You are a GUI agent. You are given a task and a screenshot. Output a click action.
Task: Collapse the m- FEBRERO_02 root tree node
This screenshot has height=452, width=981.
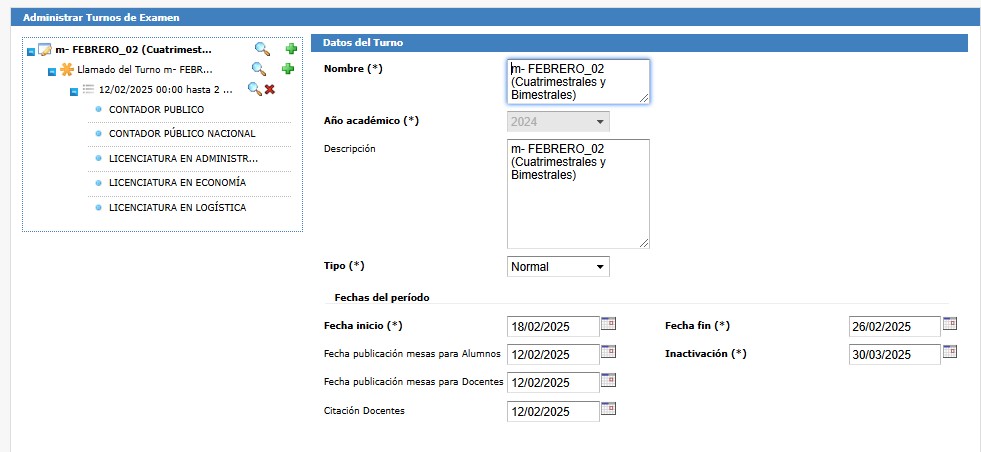[x=31, y=51]
